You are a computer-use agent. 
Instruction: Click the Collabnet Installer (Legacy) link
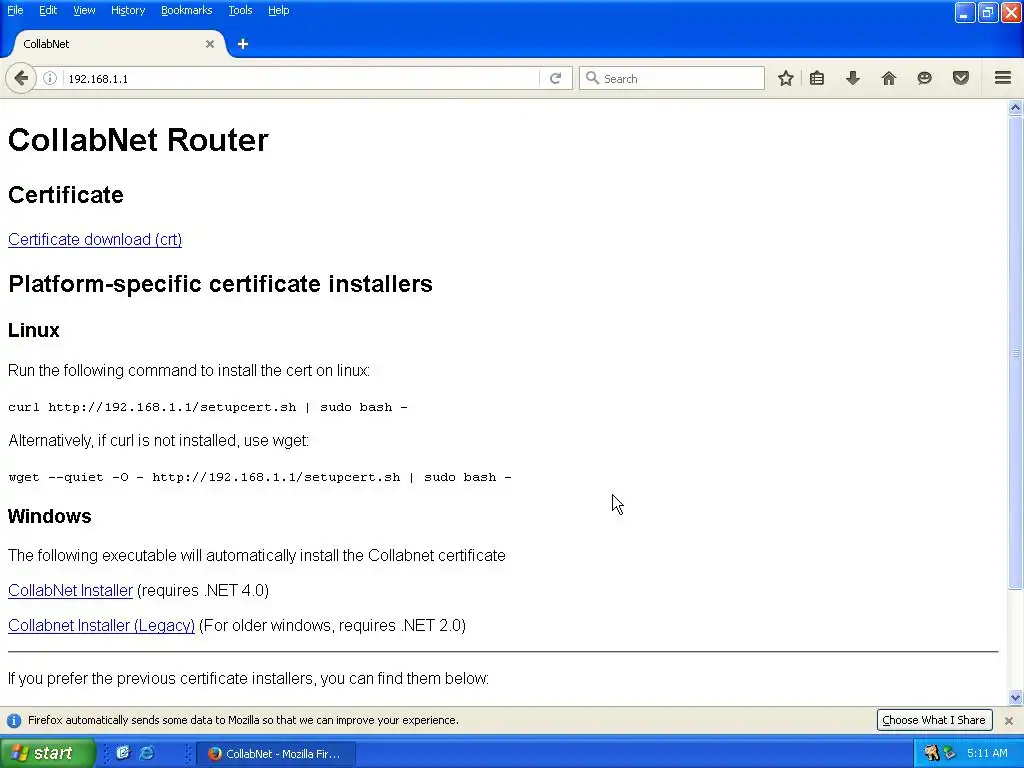(101, 626)
